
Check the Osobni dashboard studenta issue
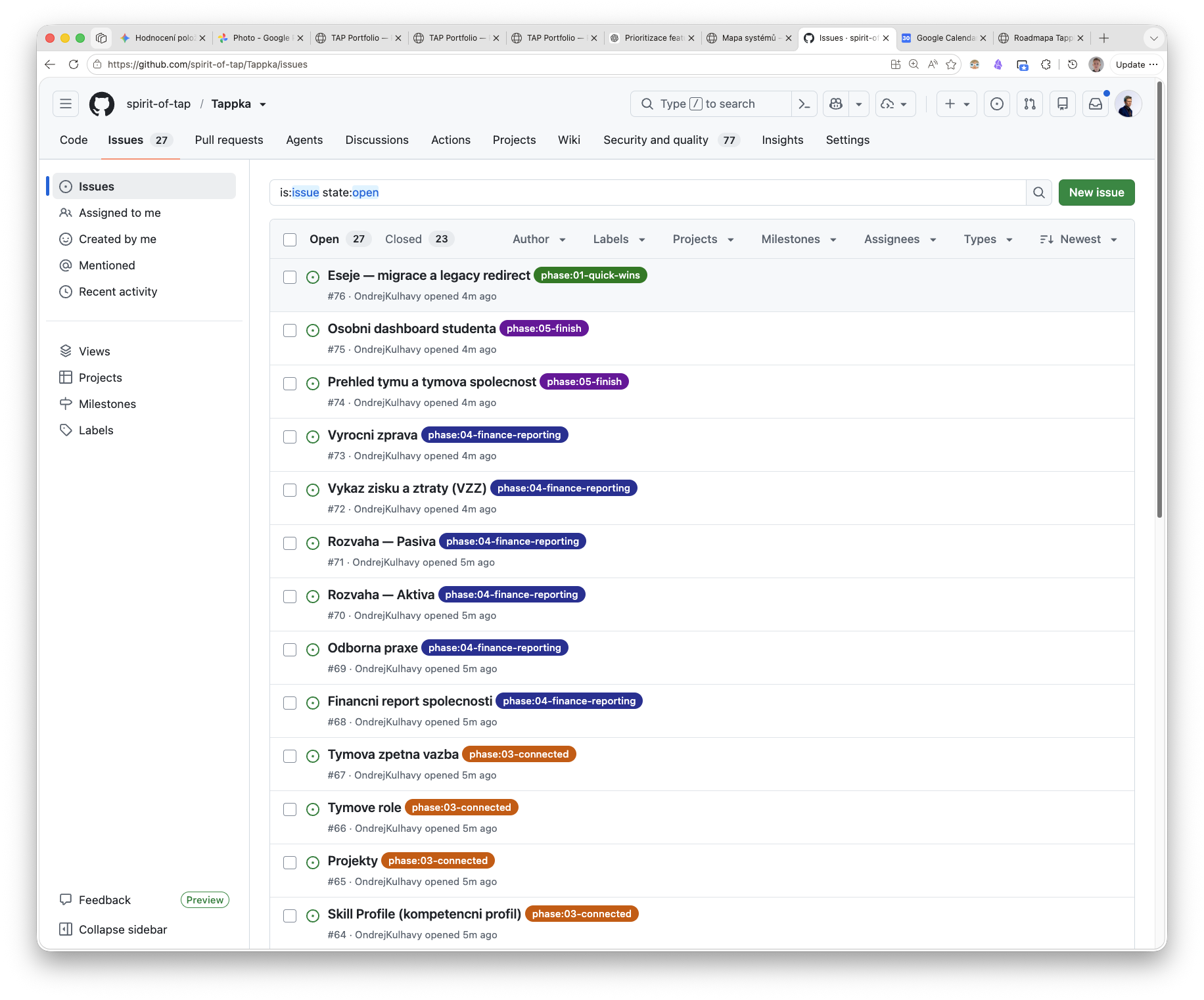(x=290, y=330)
